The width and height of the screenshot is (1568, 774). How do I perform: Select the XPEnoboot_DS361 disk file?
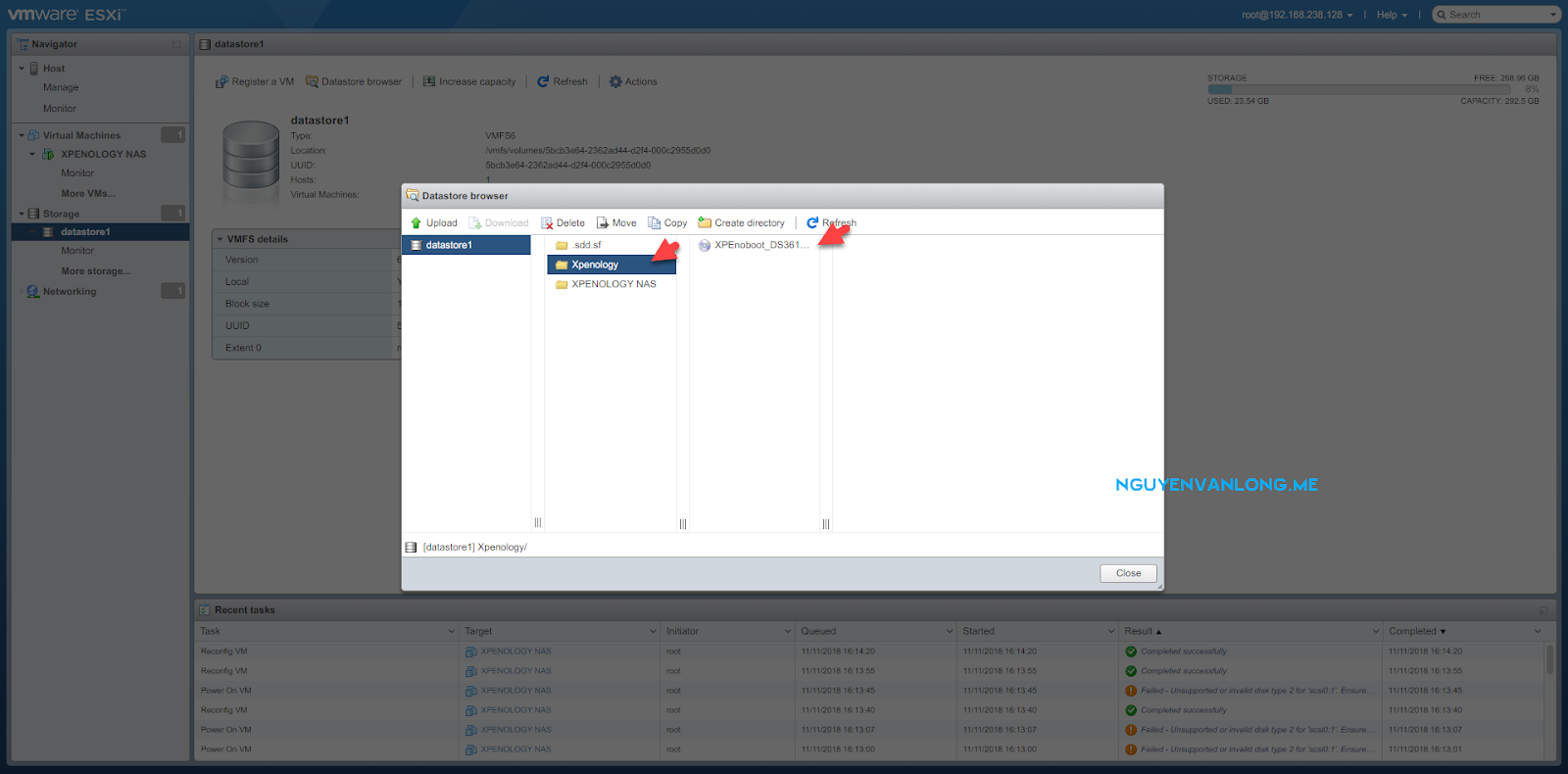pos(754,245)
